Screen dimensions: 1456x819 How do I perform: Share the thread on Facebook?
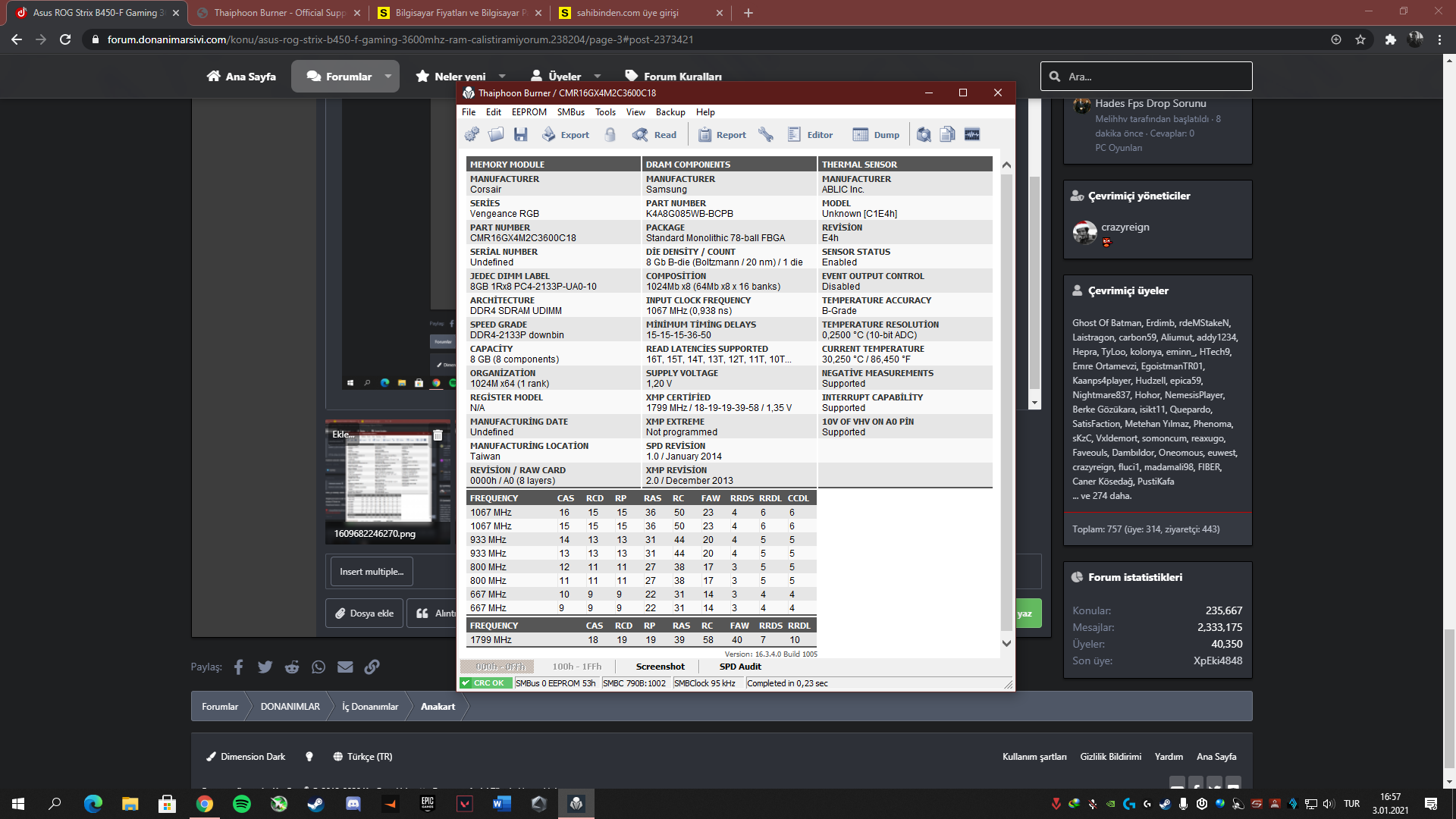click(239, 667)
